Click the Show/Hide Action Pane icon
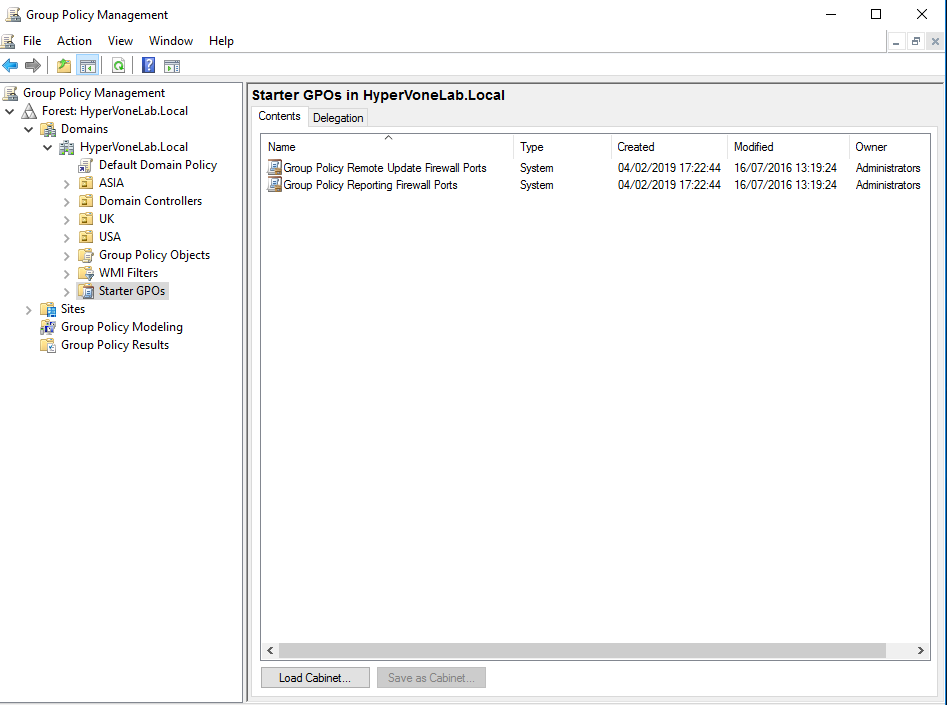This screenshot has width=947, height=705. coord(171,65)
